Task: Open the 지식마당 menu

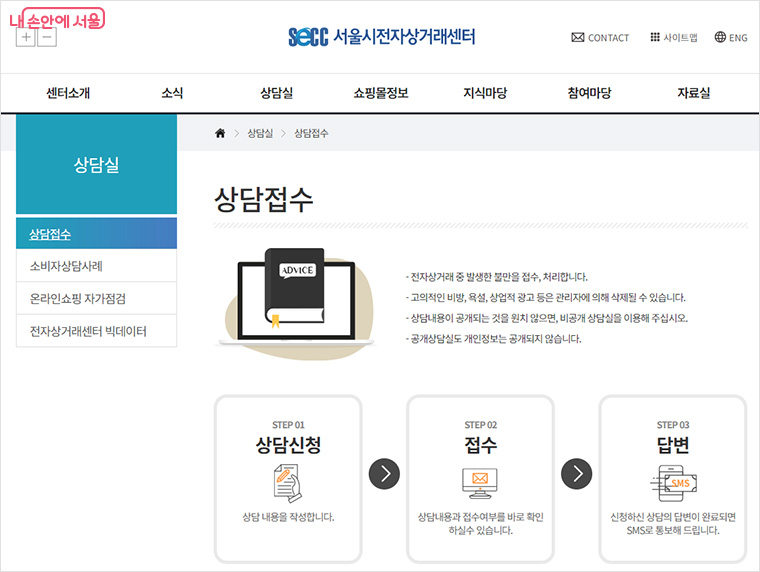Action: click(x=485, y=93)
